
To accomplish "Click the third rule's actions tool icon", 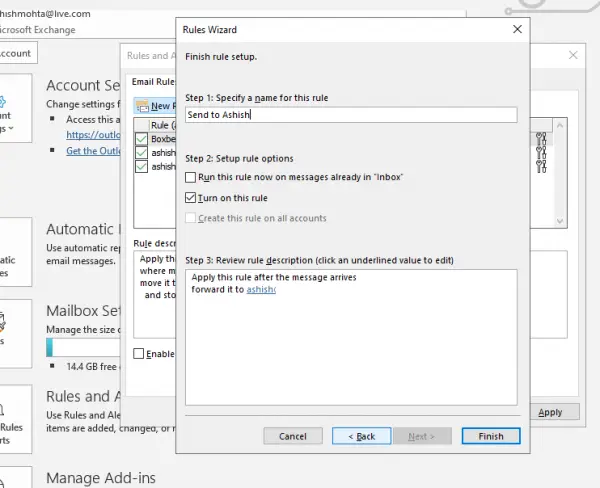I will click(541, 166).
